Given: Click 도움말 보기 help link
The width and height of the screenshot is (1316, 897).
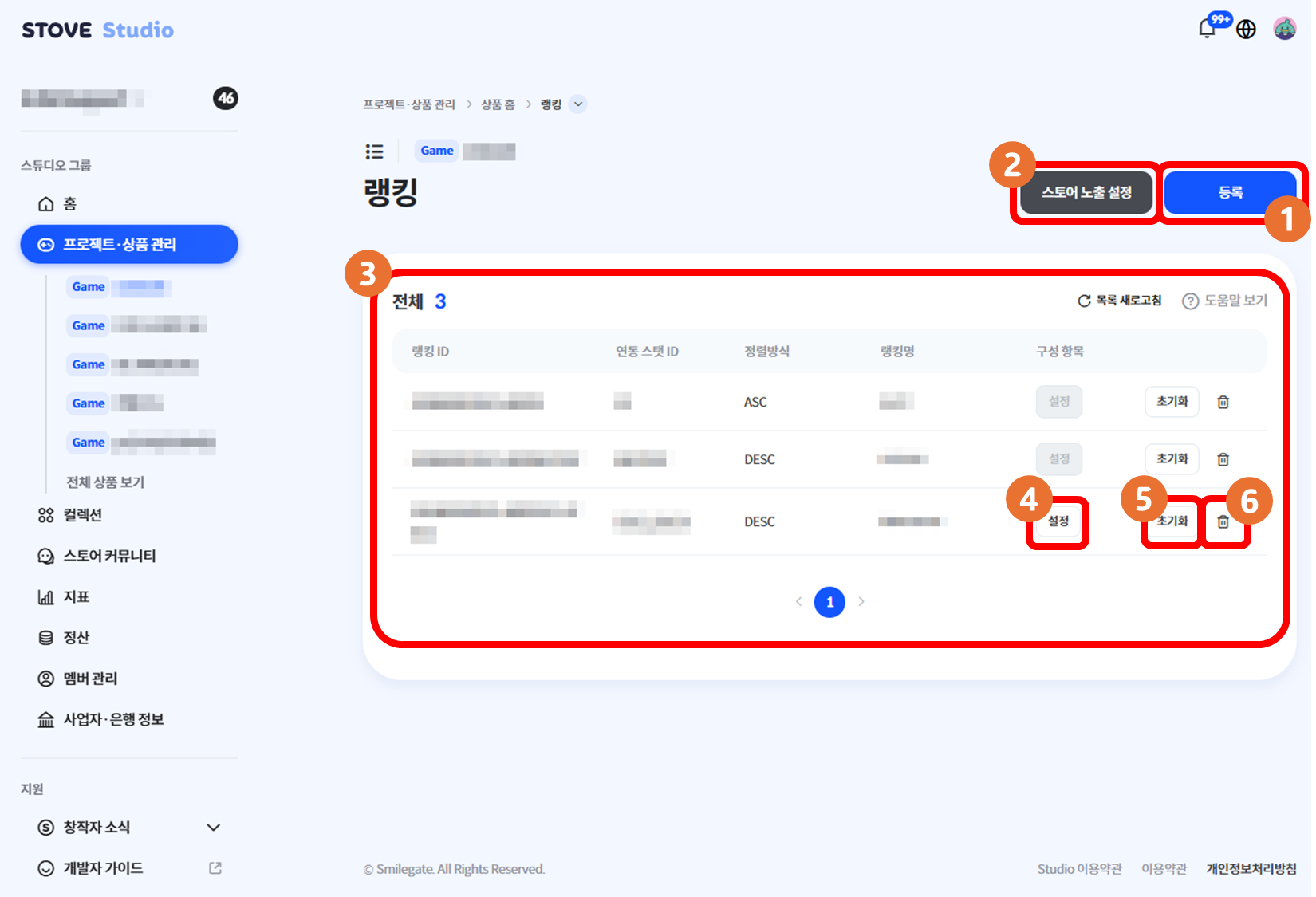Looking at the screenshot, I should [1224, 301].
